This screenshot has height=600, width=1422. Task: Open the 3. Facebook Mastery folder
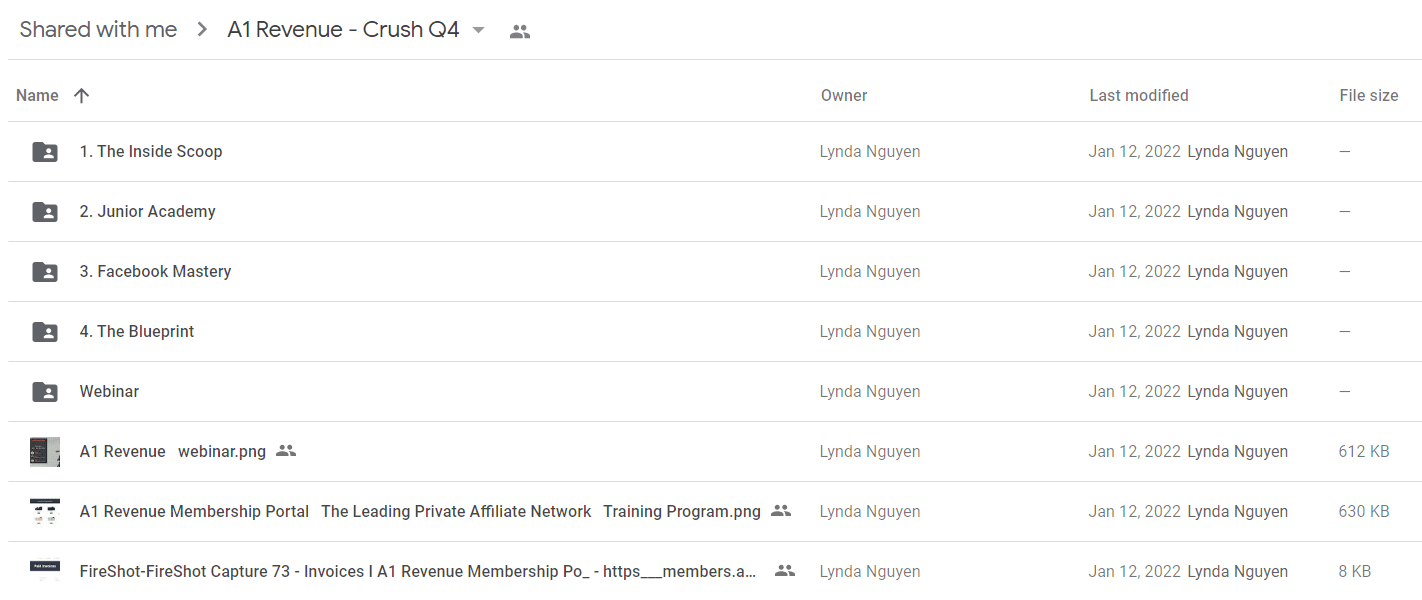click(x=156, y=272)
